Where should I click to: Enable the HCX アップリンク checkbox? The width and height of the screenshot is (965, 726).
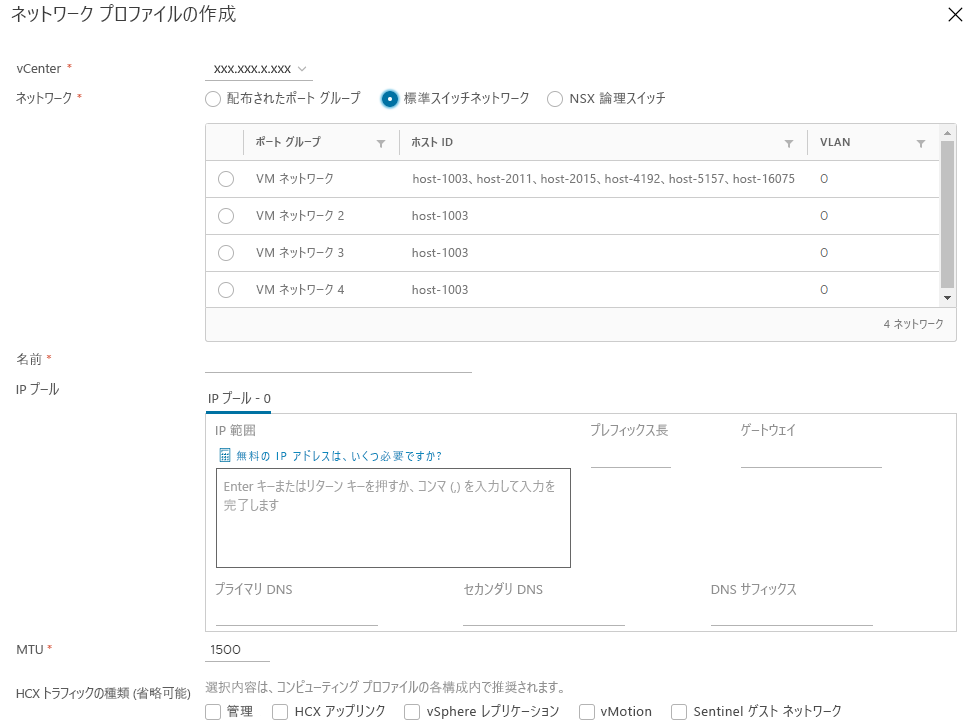280,712
